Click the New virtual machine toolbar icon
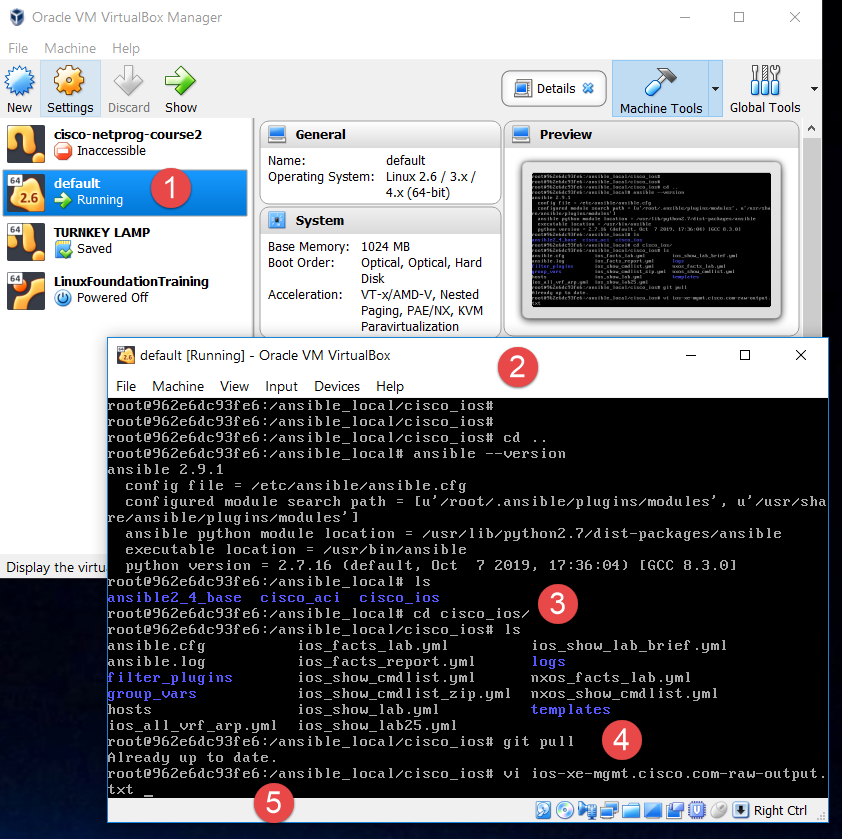This screenshot has width=842, height=839. pyautogui.click(x=19, y=89)
